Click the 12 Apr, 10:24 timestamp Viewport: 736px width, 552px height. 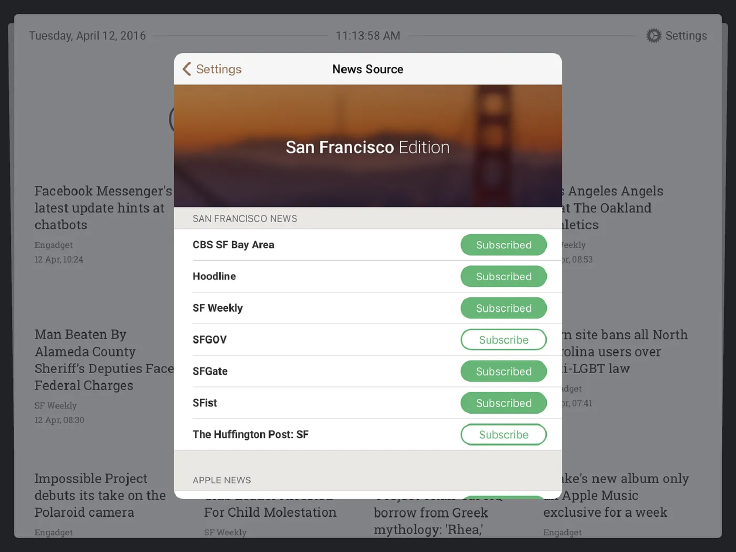click(59, 260)
